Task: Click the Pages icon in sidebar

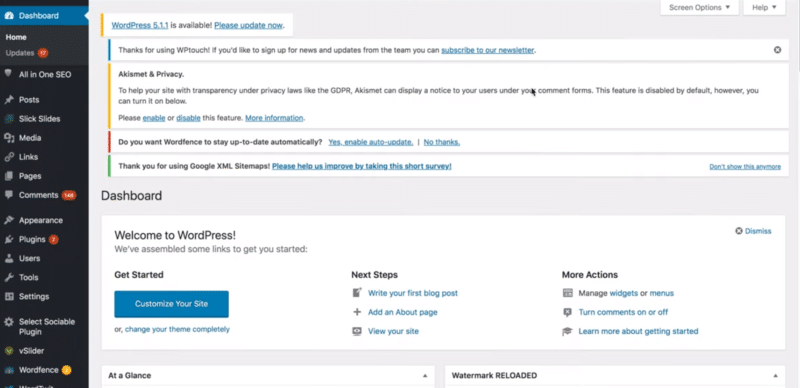Action: (9, 176)
